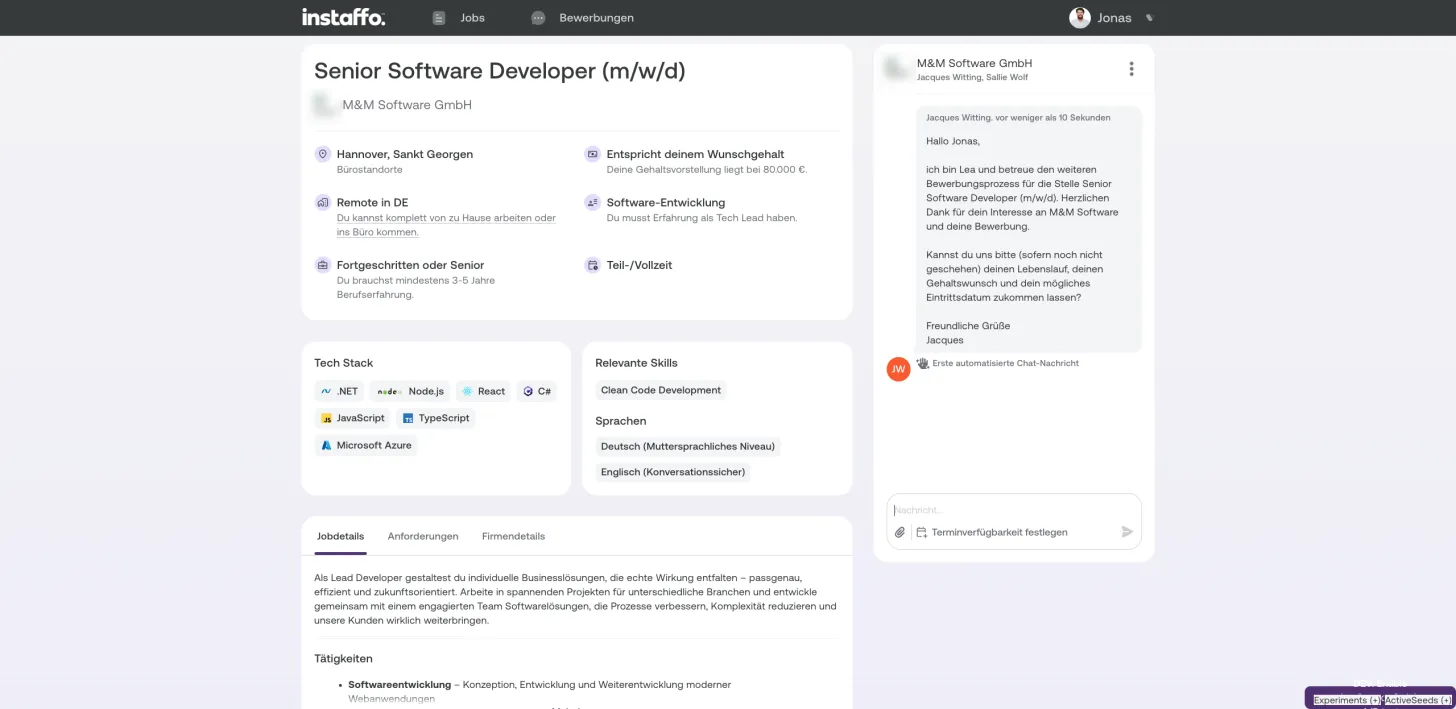
Task: Click the briefcase icon next to Fortgeschritten oder Senior
Action: 322,265
